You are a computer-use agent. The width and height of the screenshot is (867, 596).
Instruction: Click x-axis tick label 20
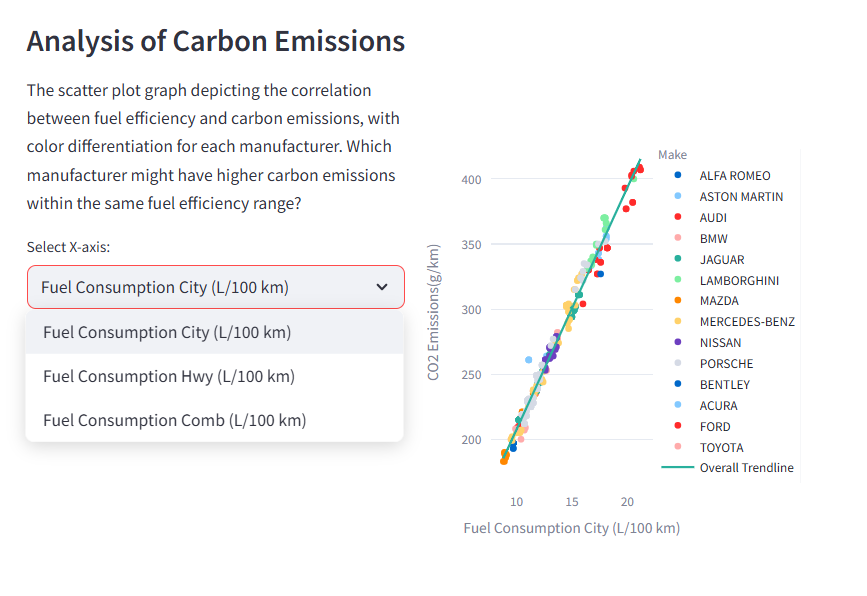[627, 502]
